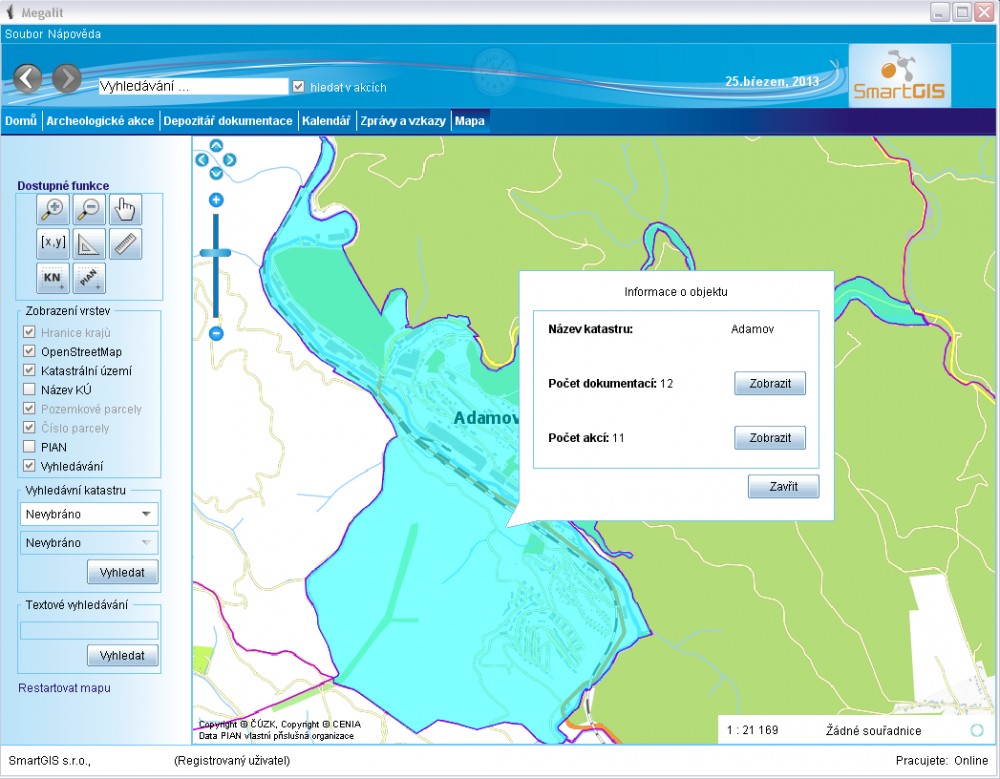Disable the OpenStreetMap layer checkbox
Viewport: 1000px width, 779px height.
click(x=29, y=352)
